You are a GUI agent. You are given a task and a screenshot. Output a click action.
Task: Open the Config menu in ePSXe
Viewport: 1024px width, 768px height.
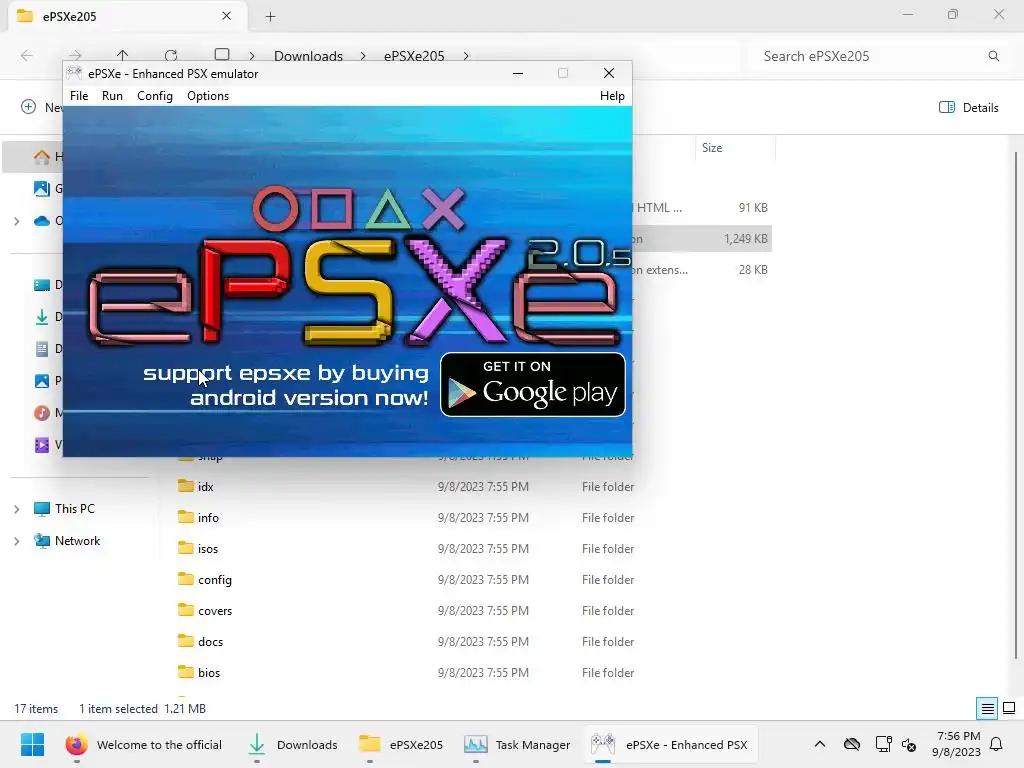pos(155,95)
